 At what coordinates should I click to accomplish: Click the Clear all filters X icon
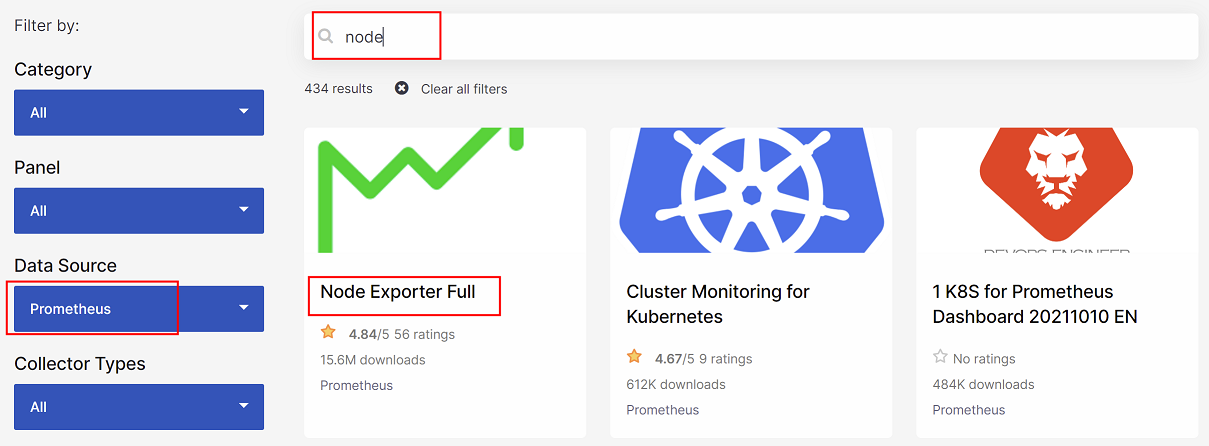point(402,89)
